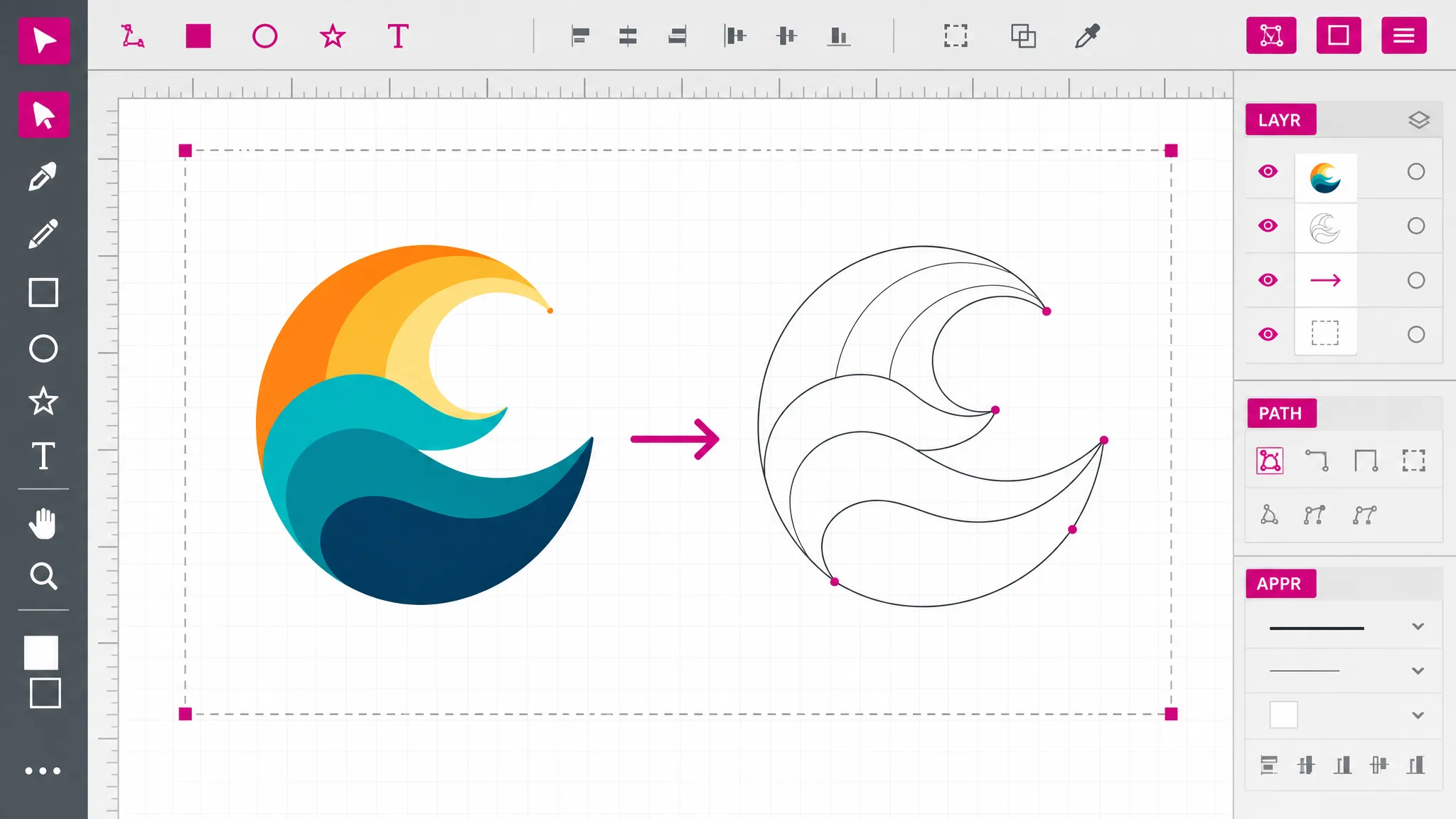Hide the colored wave logo layer

click(x=1268, y=171)
